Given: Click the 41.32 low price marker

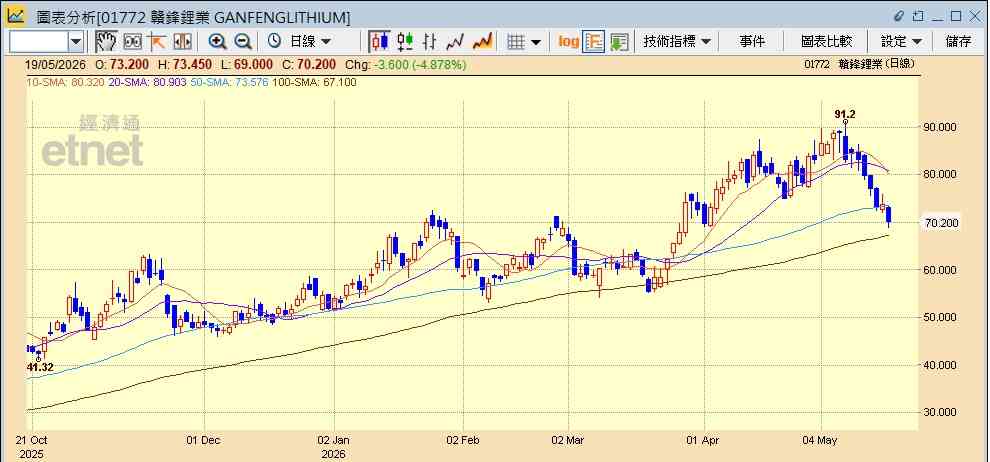Looking at the screenshot, I should pos(40,367).
